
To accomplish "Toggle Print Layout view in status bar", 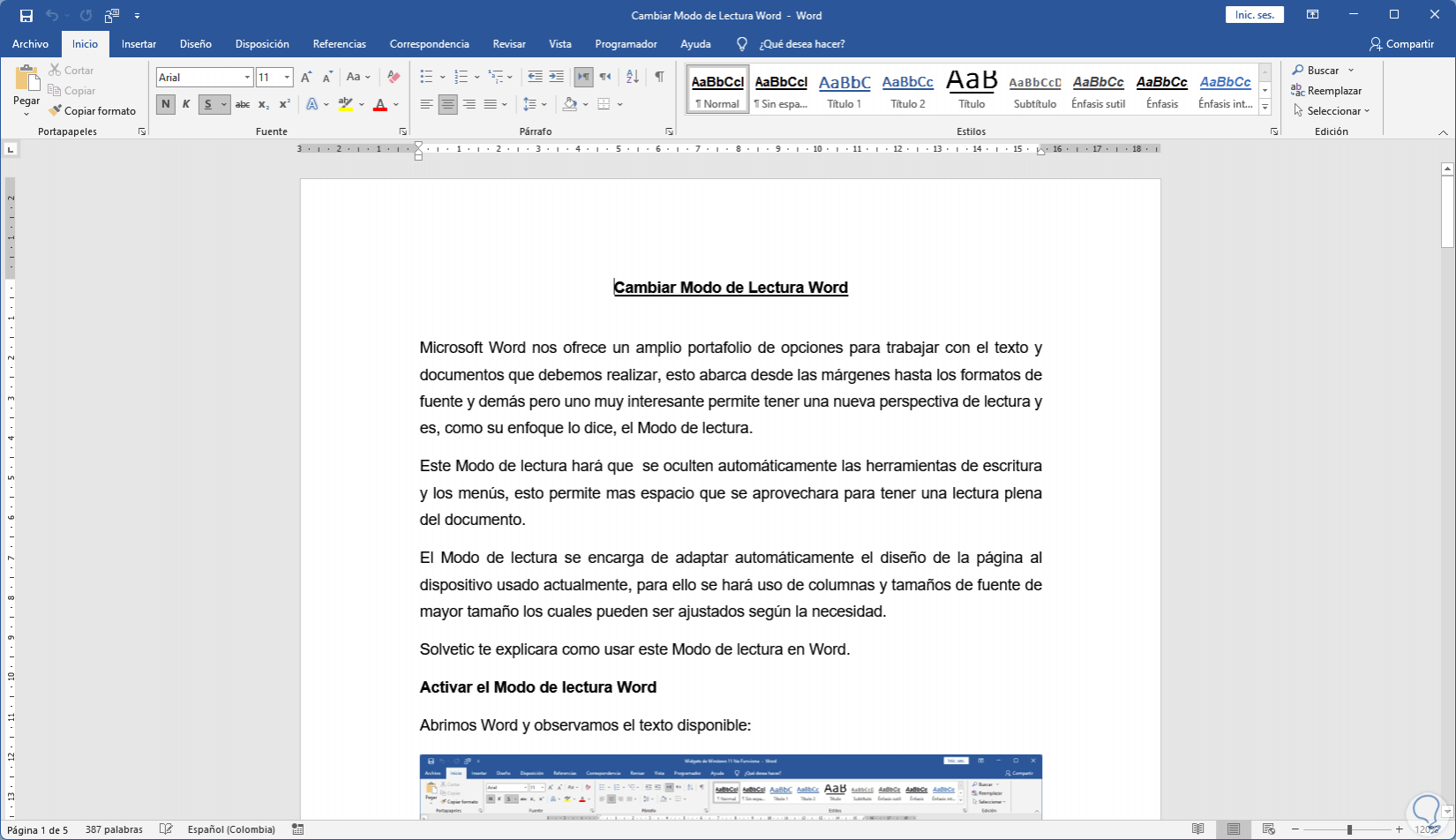I will click(x=1234, y=829).
